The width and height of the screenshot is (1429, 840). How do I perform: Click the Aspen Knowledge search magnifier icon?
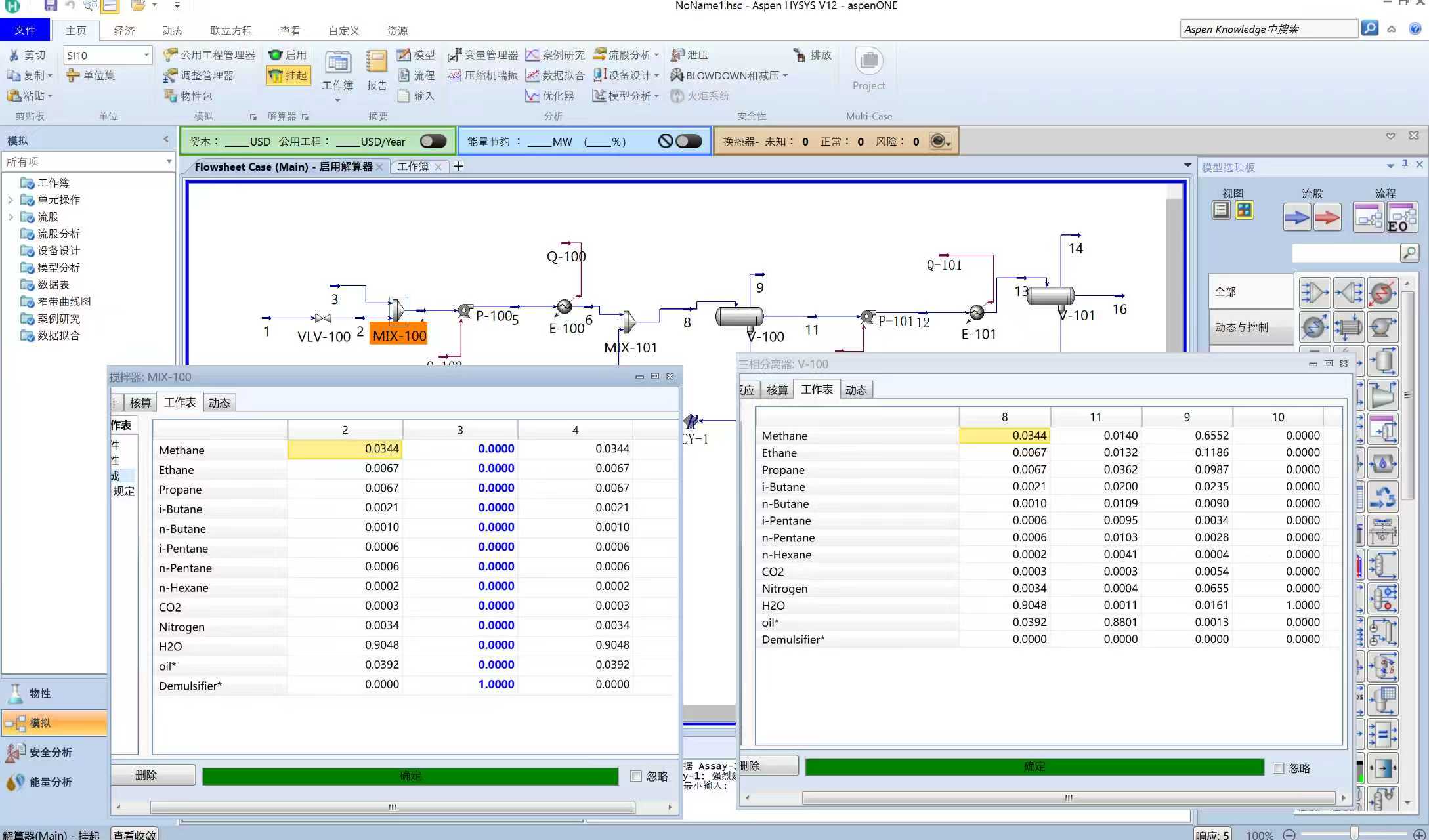(x=1369, y=29)
